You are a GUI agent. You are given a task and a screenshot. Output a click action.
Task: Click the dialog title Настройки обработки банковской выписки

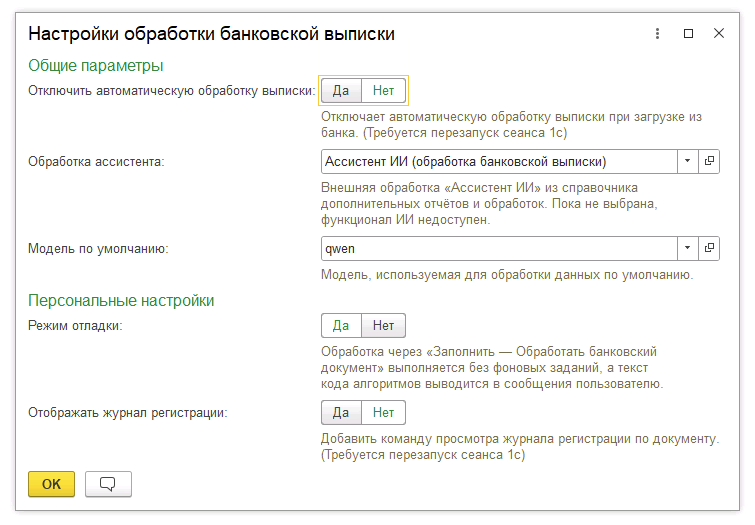pos(211,34)
